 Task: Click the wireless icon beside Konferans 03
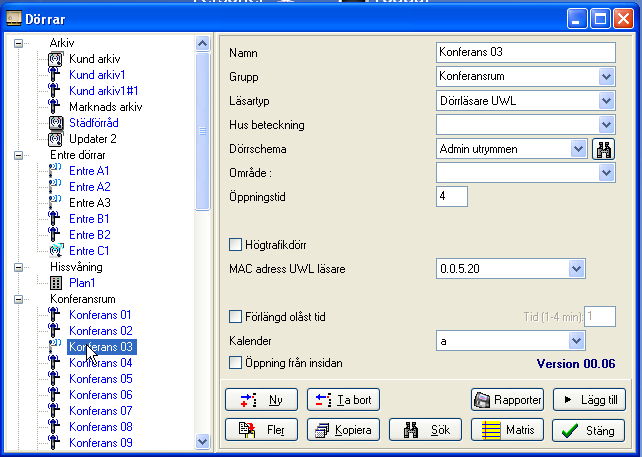click(x=54, y=347)
